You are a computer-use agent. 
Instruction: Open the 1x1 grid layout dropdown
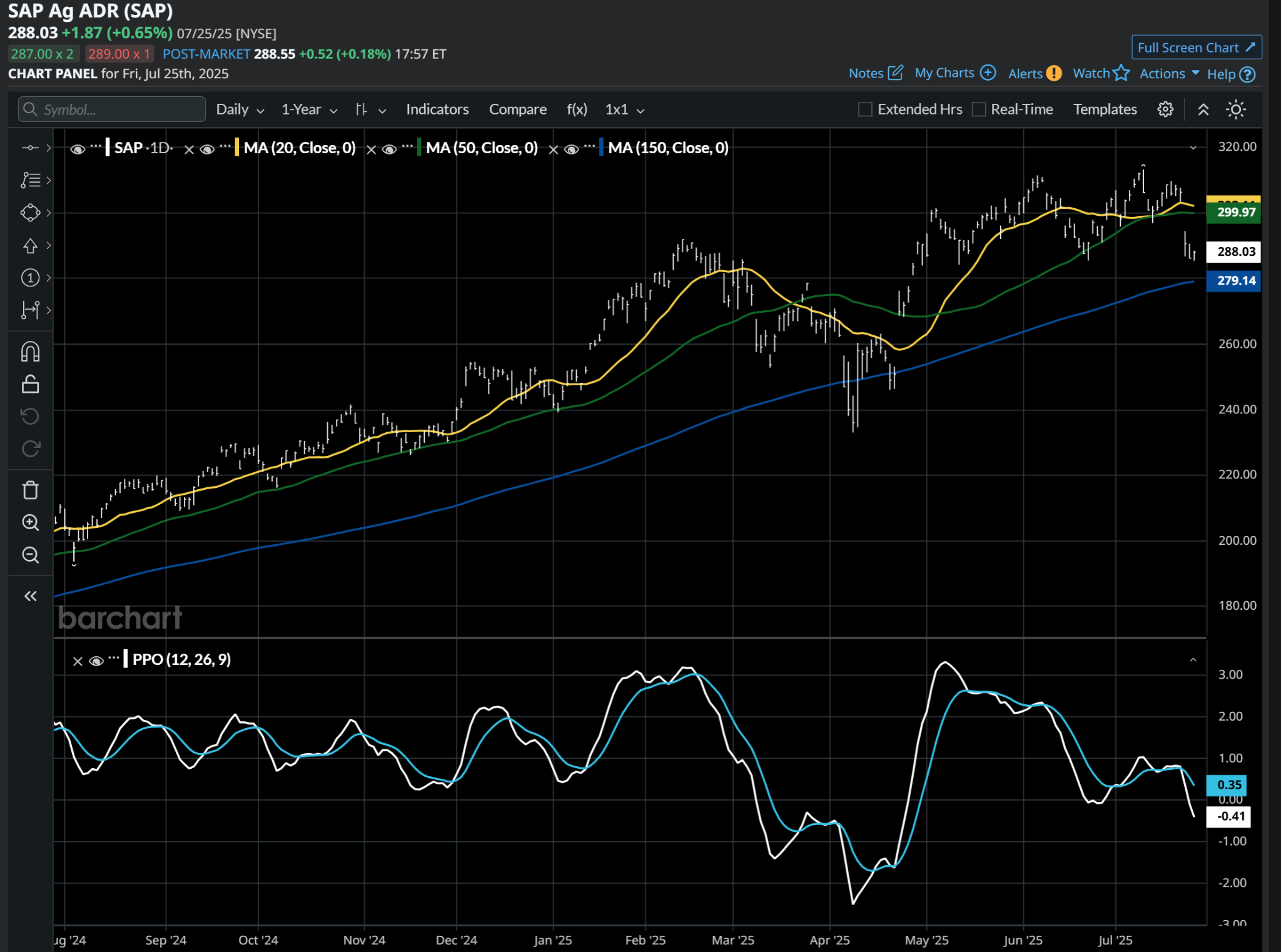(624, 109)
